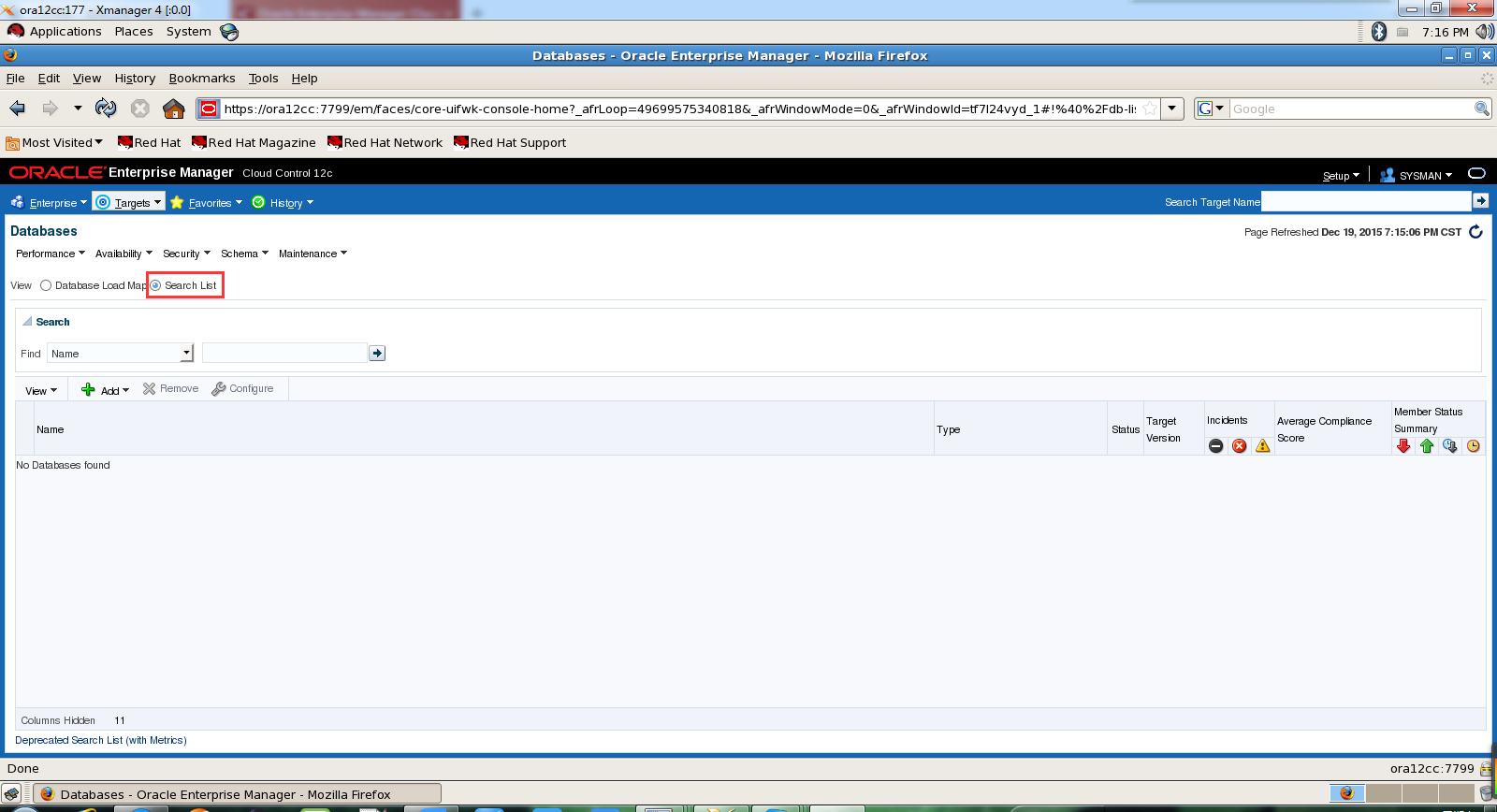This screenshot has height=812, width=1497.
Task: Click the Find text input field
Action: (284, 353)
